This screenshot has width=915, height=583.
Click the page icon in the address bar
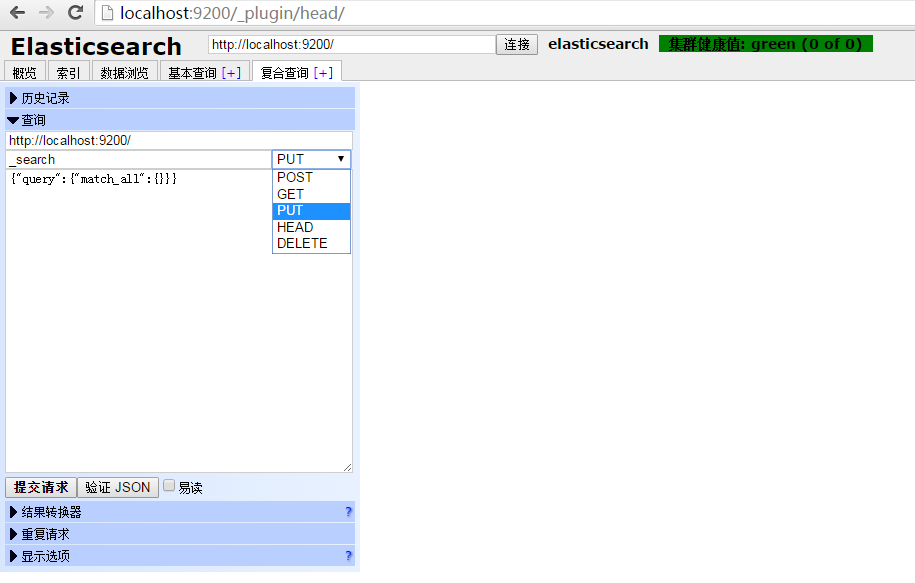pos(107,13)
